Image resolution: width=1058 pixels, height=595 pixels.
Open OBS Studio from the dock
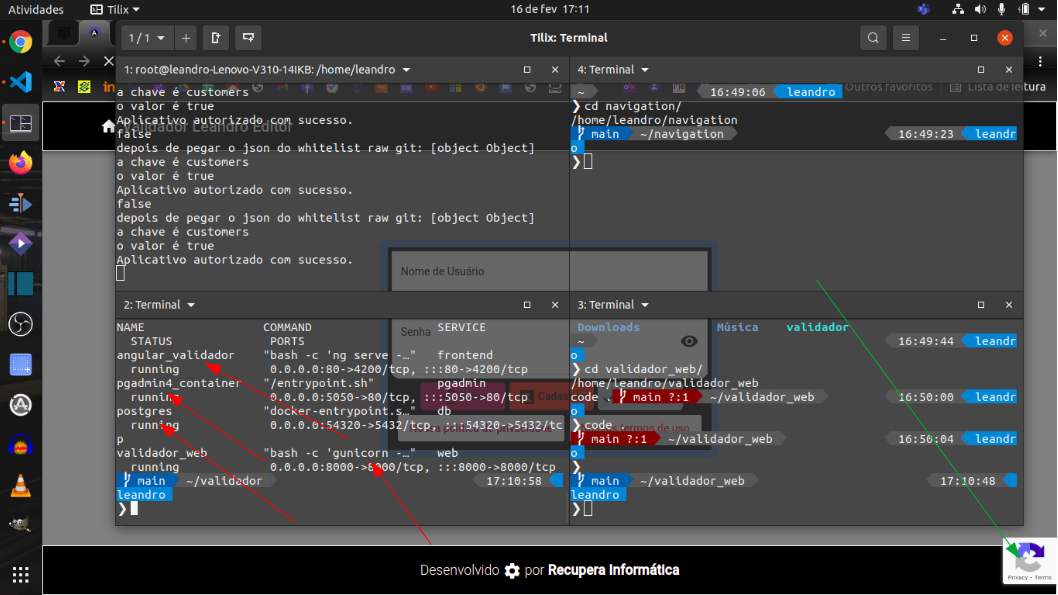click(21, 324)
